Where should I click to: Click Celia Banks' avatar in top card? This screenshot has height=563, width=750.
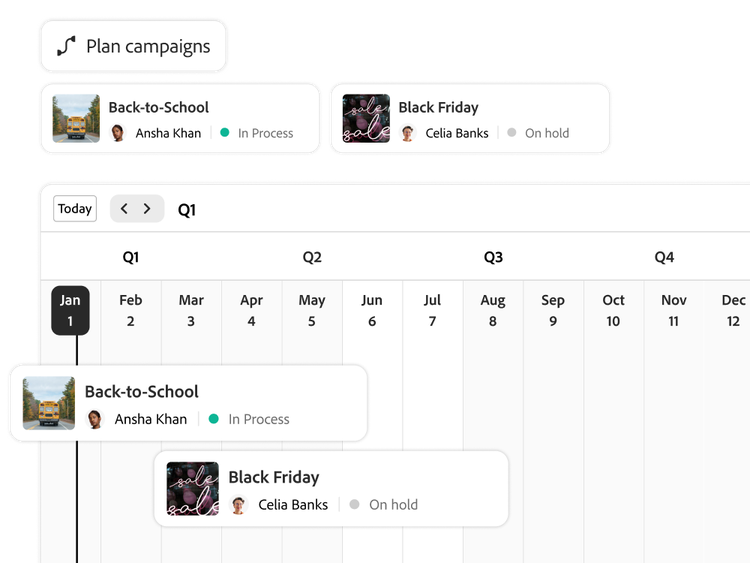pyautogui.click(x=407, y=133)
